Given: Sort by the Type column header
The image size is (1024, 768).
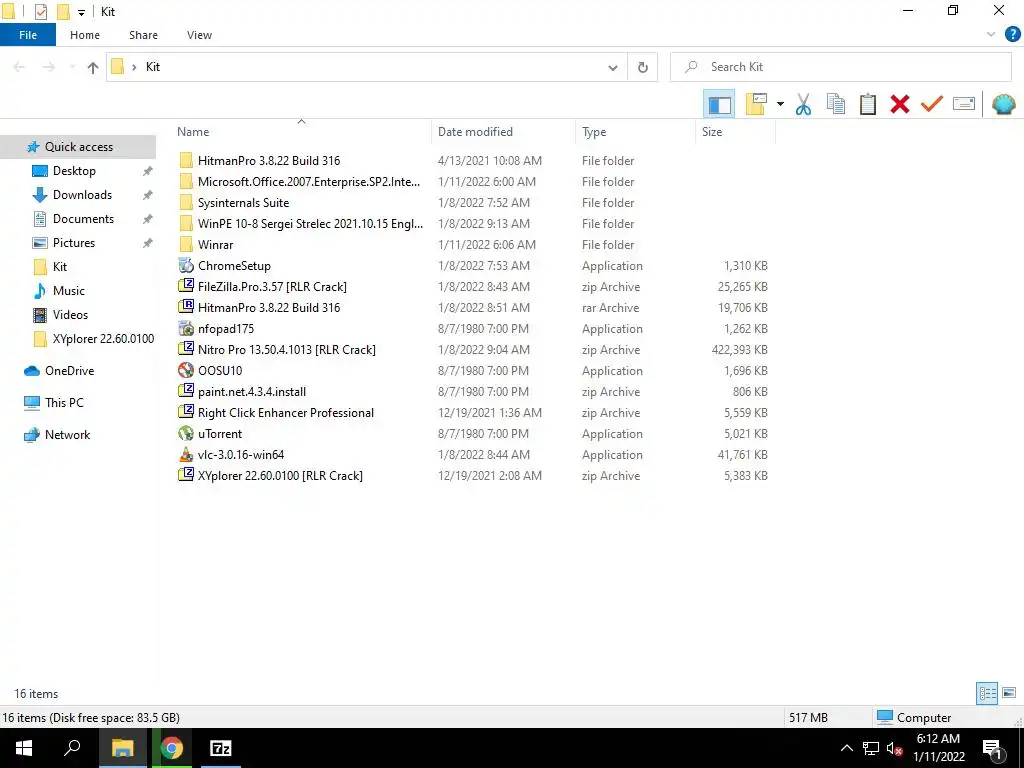Looking at the screenshot, I should (636, 132).
